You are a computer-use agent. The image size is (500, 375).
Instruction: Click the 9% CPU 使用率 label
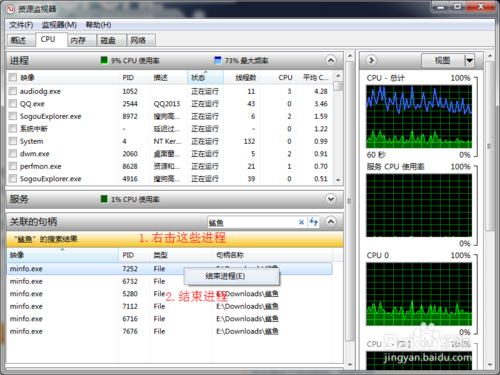(x=135, y=61)
